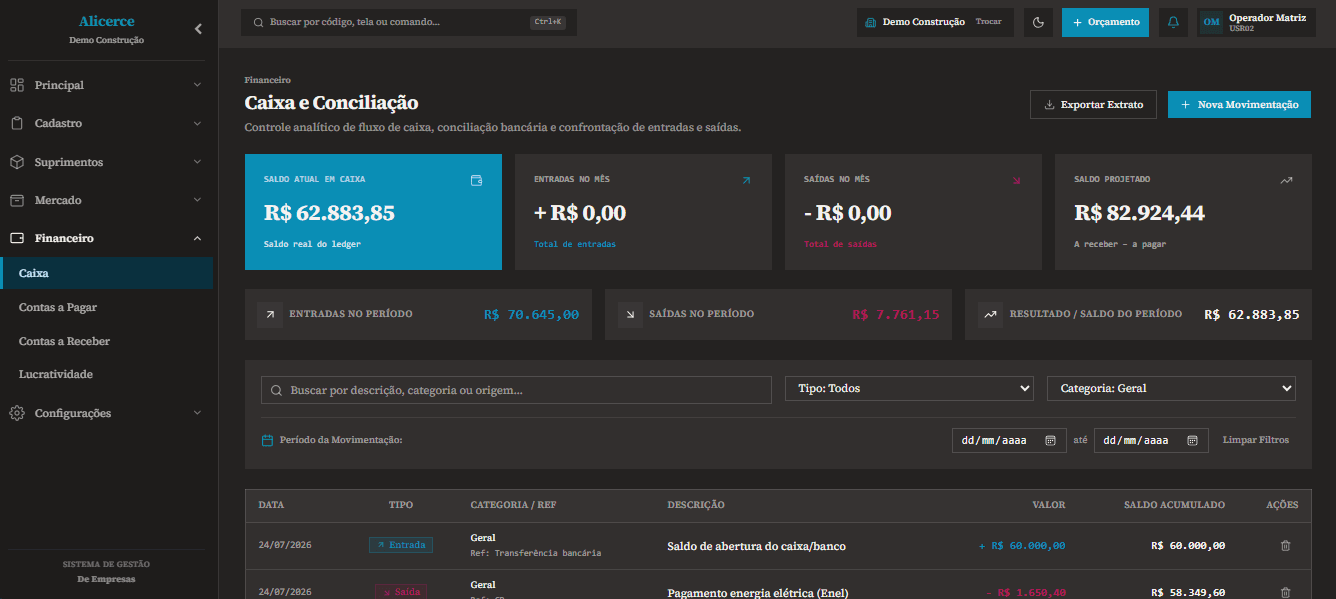The width and height of the screenshot is (1336, 599).
Task: Click the Entrada type badge
Action: [401, 545]
